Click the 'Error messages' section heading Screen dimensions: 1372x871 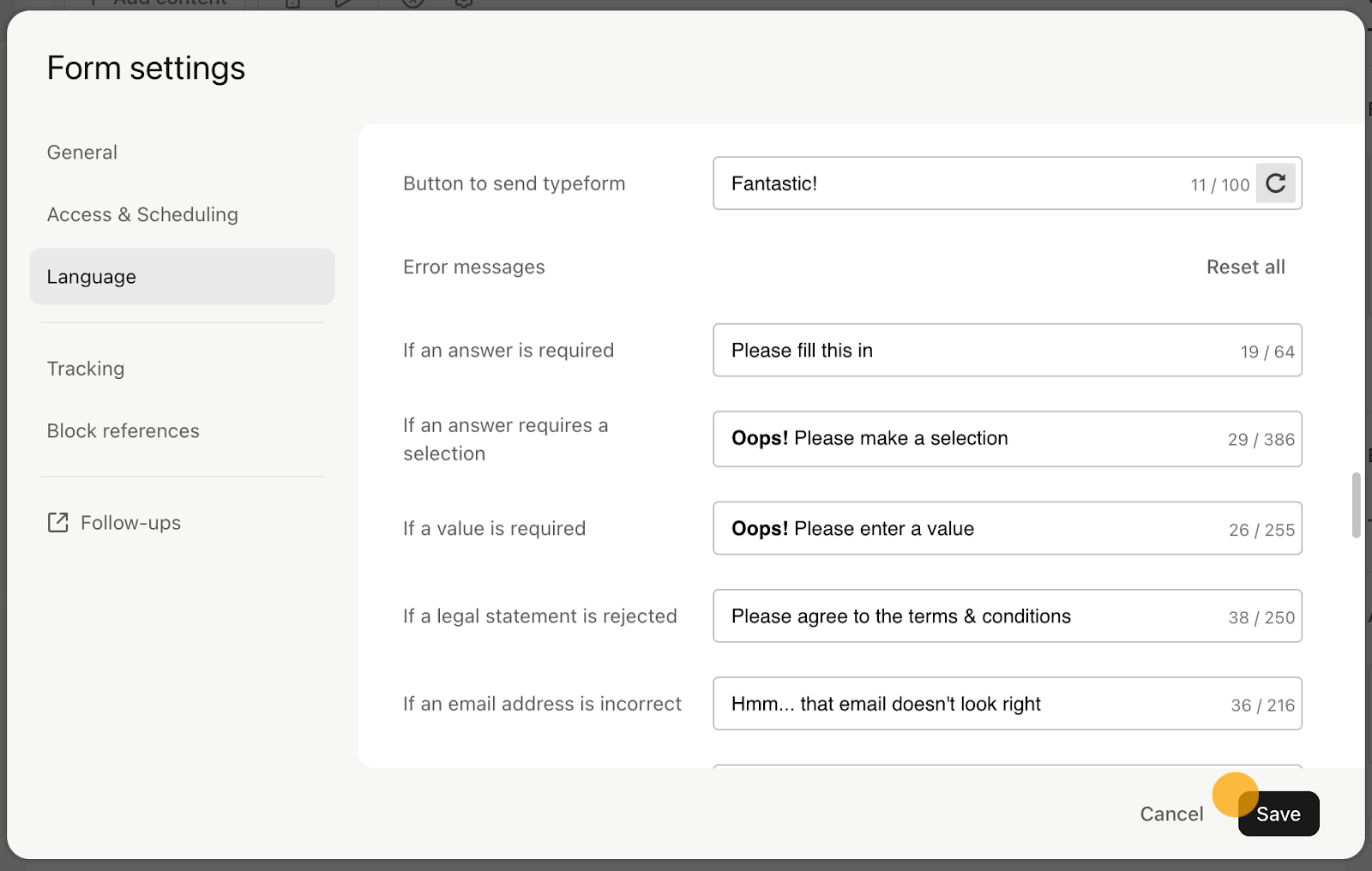point(474,267)
